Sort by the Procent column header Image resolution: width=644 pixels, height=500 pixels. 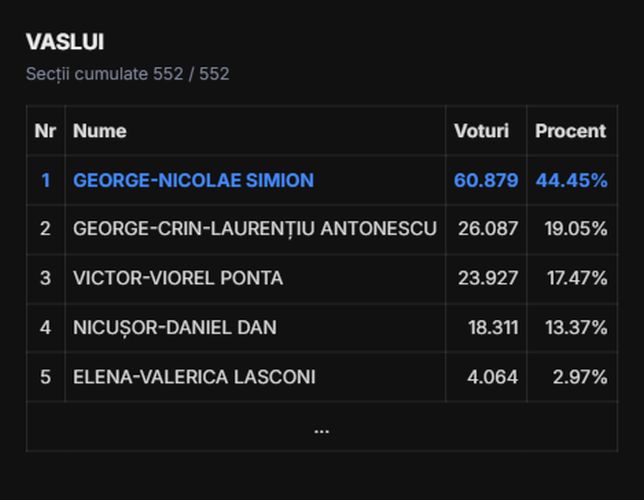(570, 131)
